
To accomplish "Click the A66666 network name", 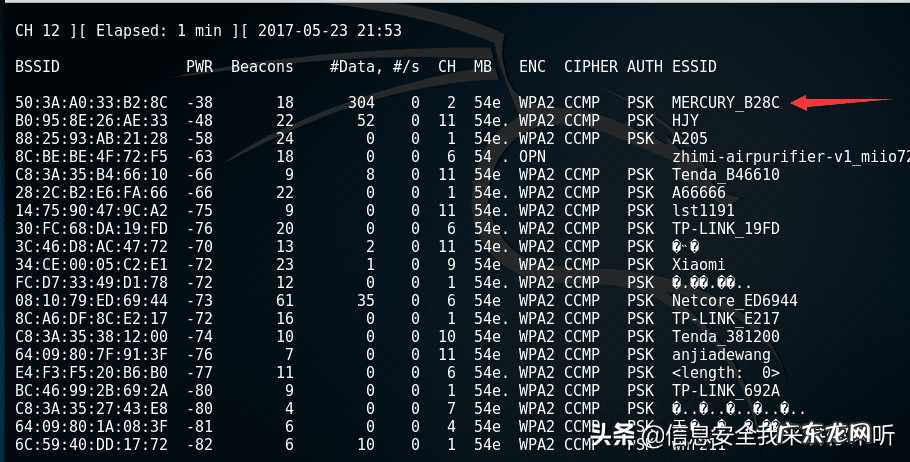I will pyautogui.click(x=698, y=192).
